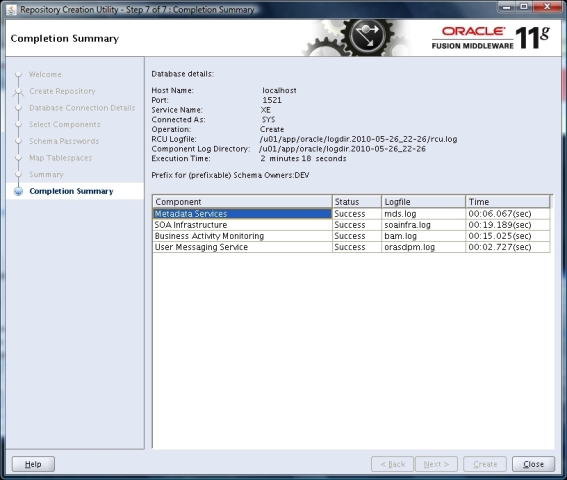The width and height of the screenshot is (567, 480).
Task: Click the SYS connected-as value
Action: tap(268, 119)
